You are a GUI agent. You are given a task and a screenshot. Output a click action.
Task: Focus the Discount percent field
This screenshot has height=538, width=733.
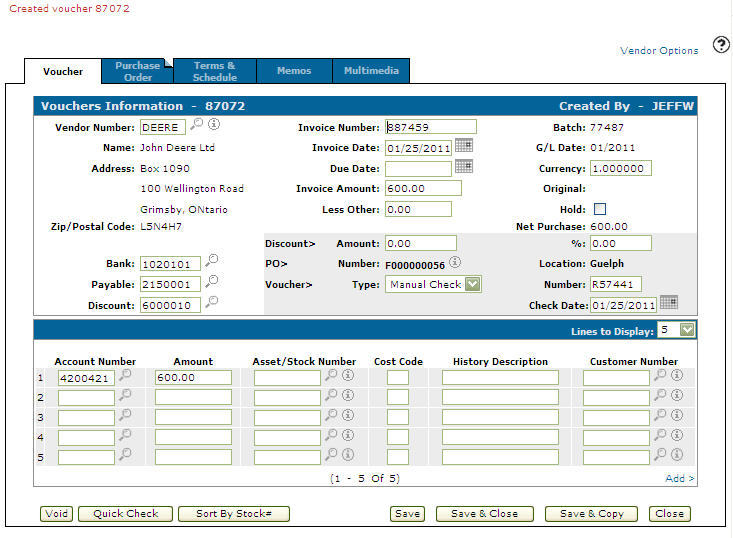621,243
